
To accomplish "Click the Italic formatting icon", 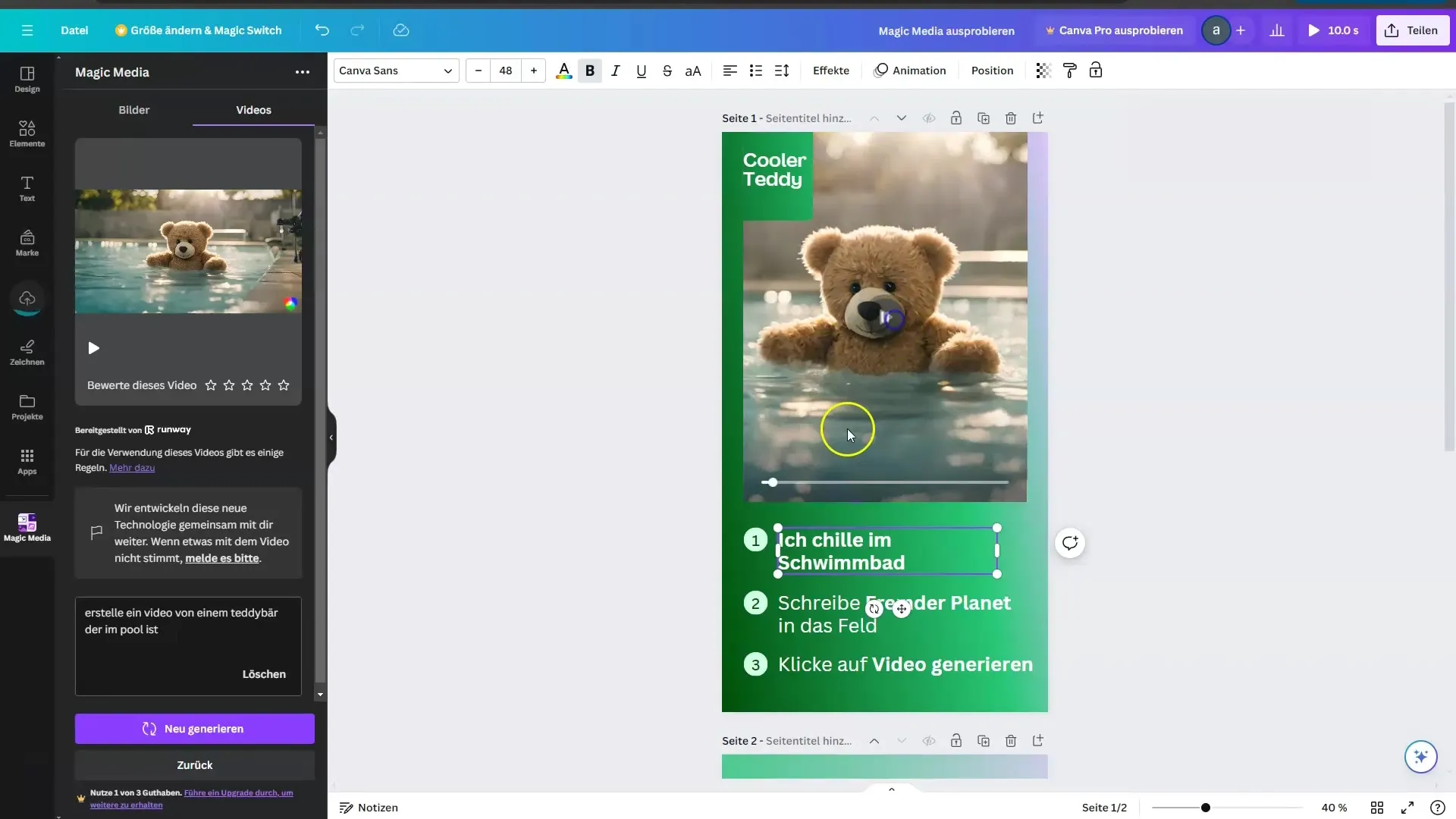I will [615, 70].
